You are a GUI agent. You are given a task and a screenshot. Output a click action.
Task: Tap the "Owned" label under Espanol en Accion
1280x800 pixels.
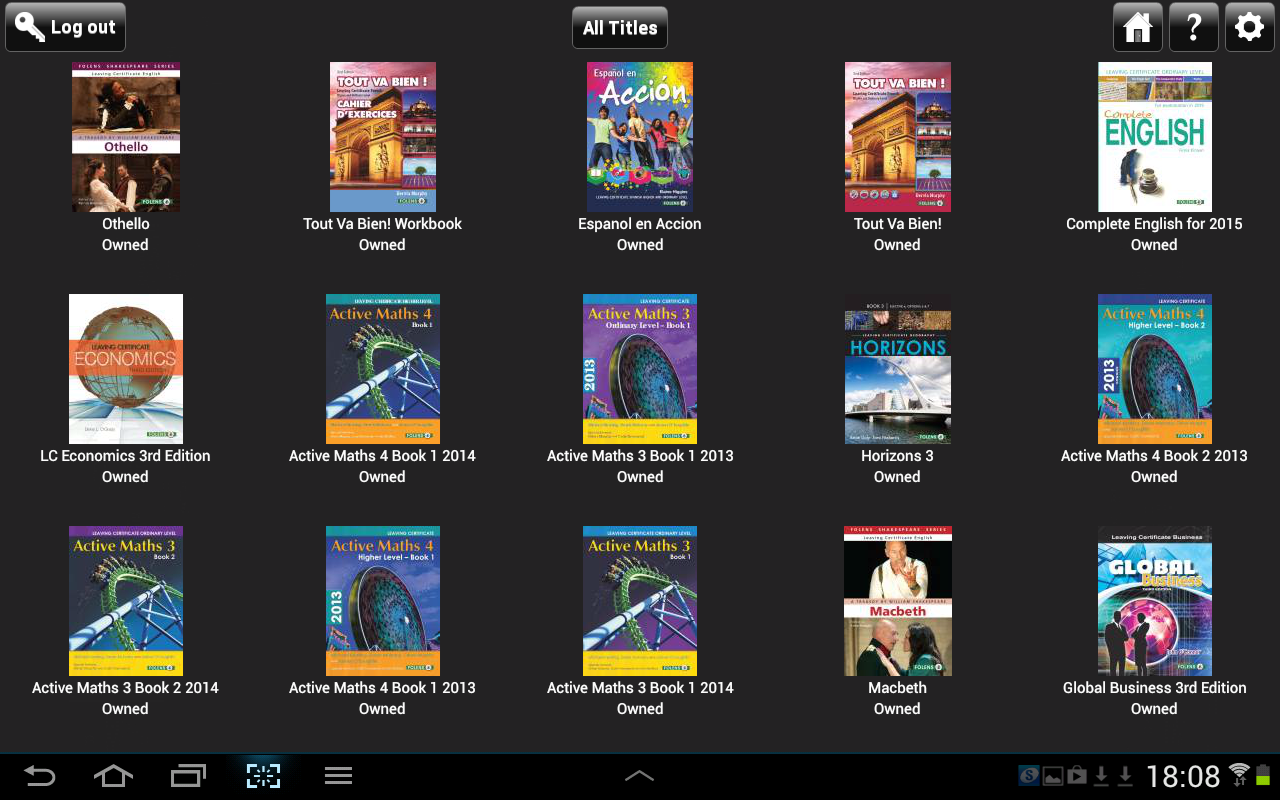(640, 245)
